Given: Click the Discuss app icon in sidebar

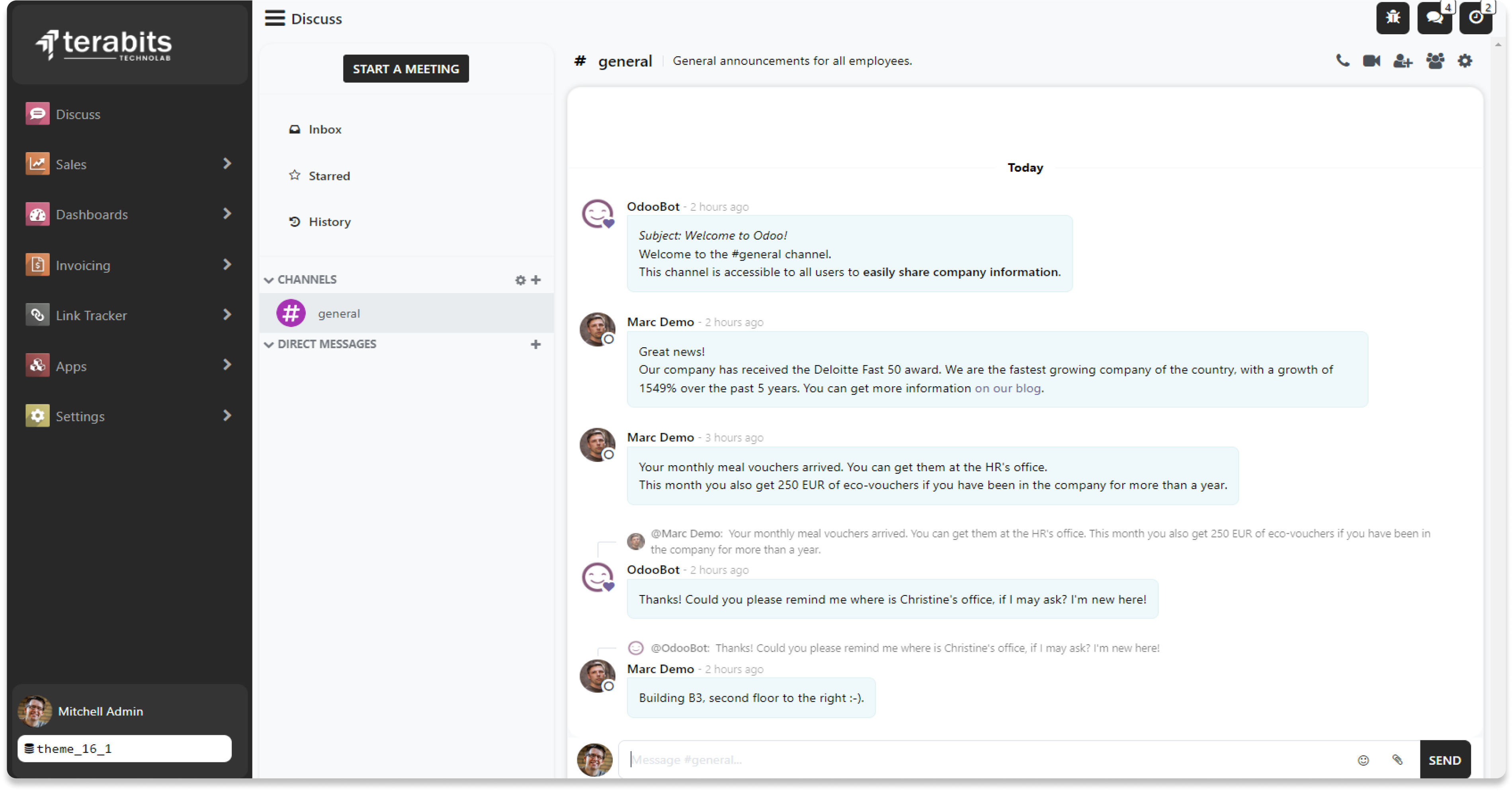Looking at the screenshot, I should point(37,114).
